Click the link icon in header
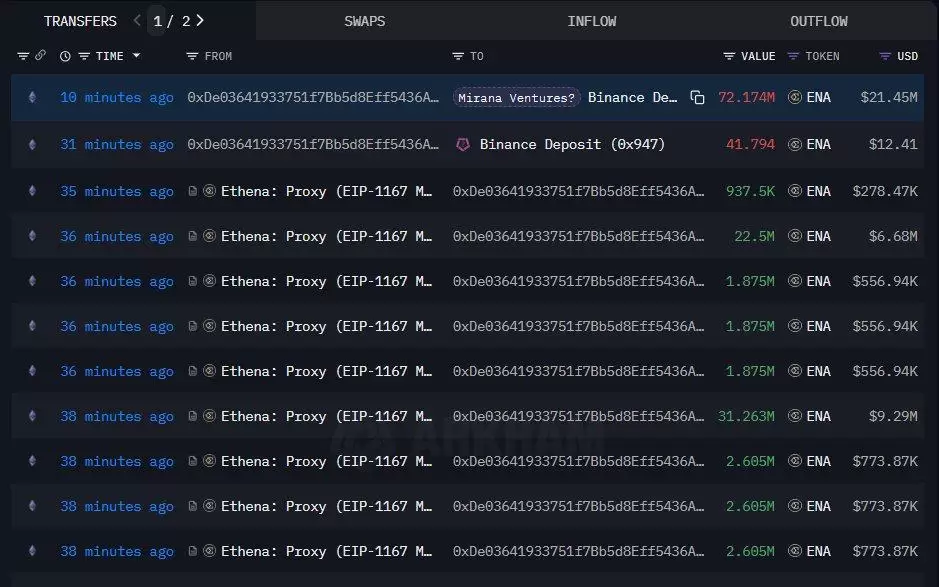The image size is (939, 587). (40, 55)
